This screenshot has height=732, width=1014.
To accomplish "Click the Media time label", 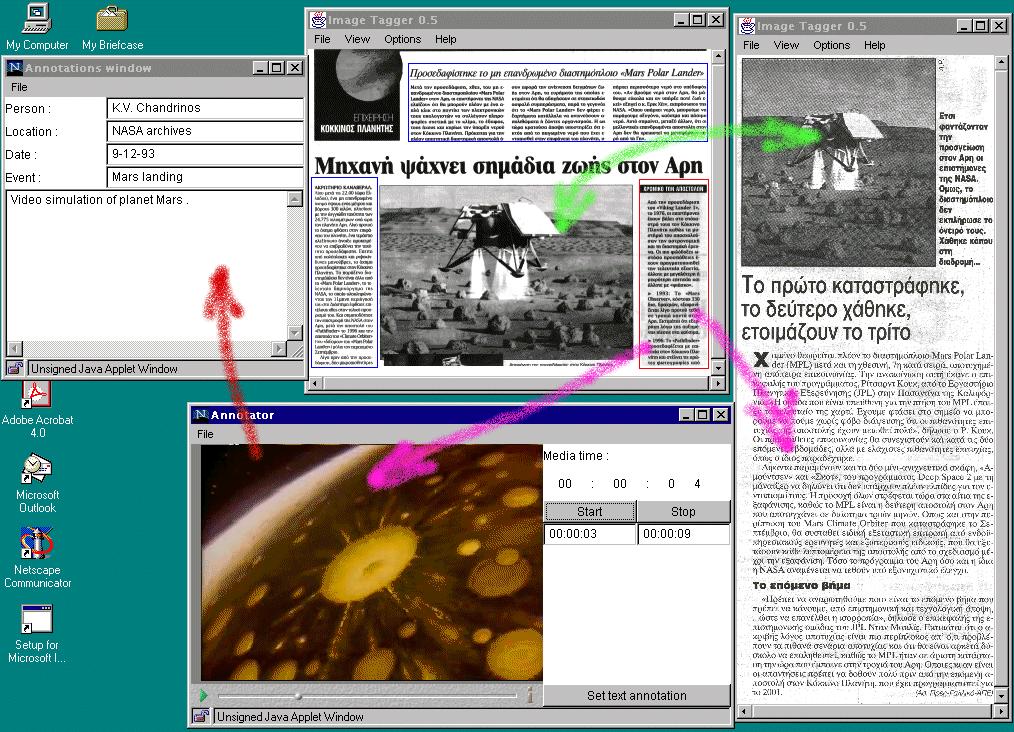I will coord(576,456).
